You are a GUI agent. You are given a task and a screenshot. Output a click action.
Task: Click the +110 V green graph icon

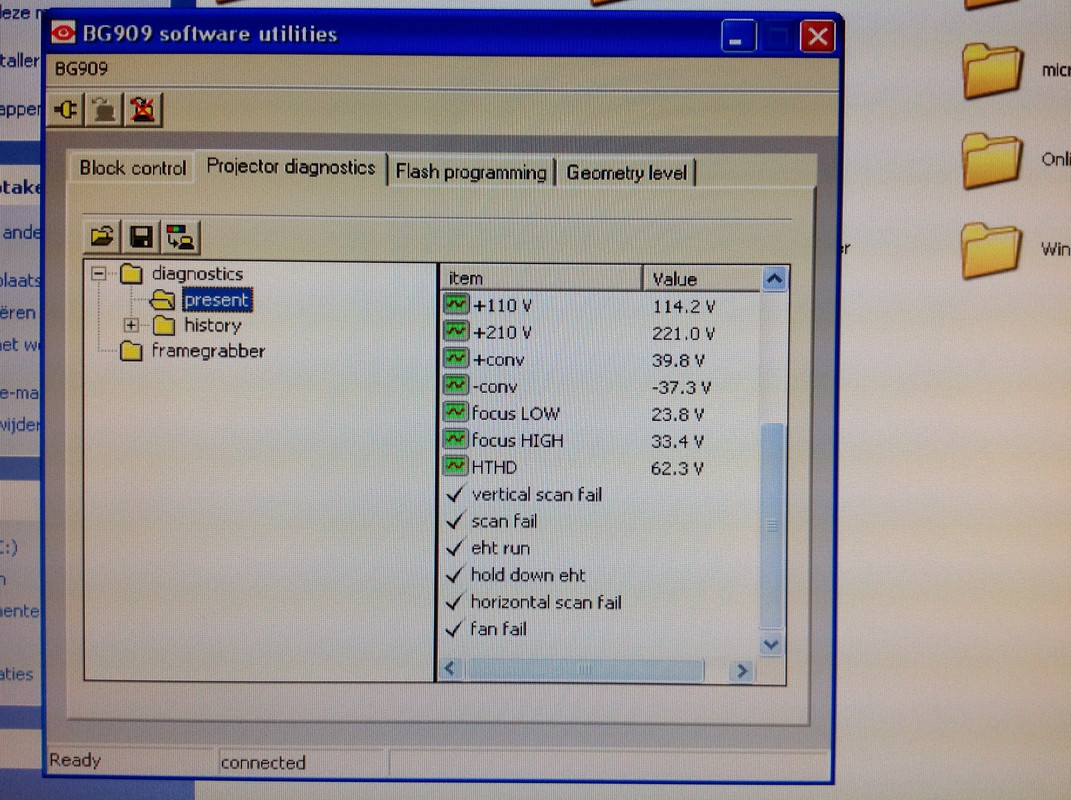click(x=456, y=303)
